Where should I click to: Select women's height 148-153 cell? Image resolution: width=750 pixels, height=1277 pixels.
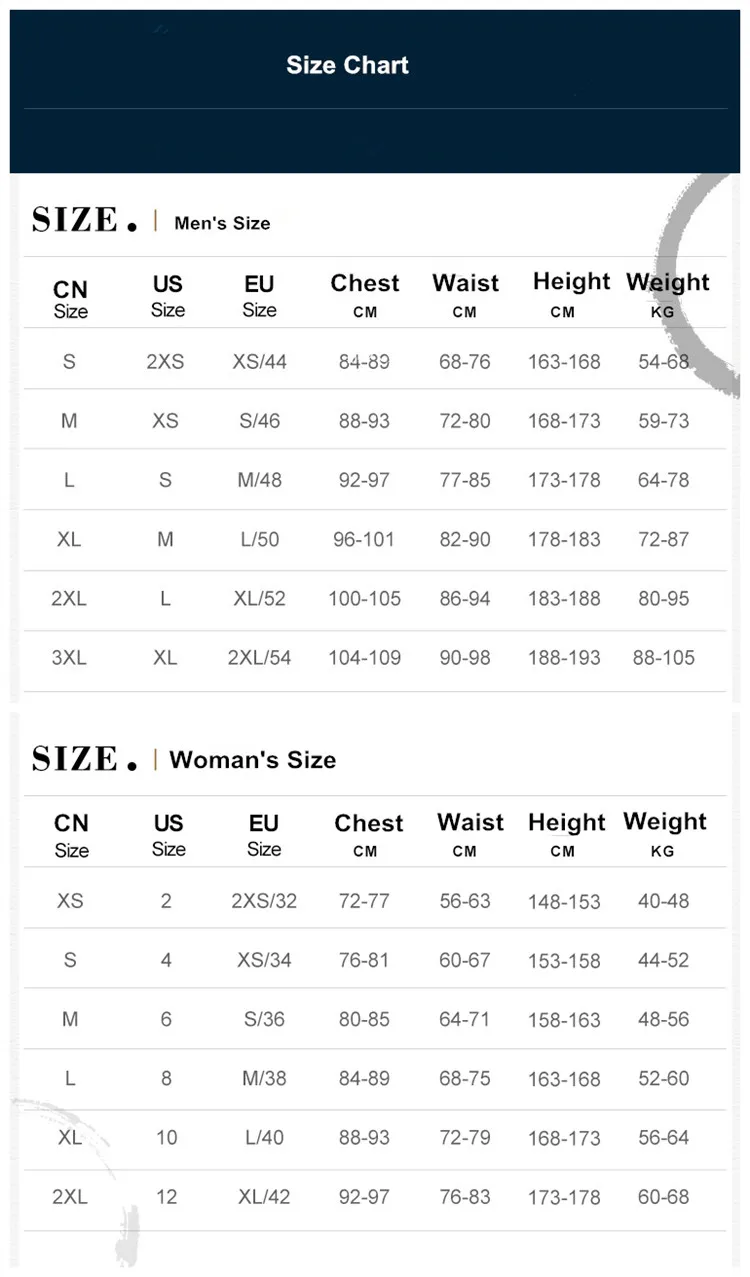pyautogui.click(x=564, y=902)
